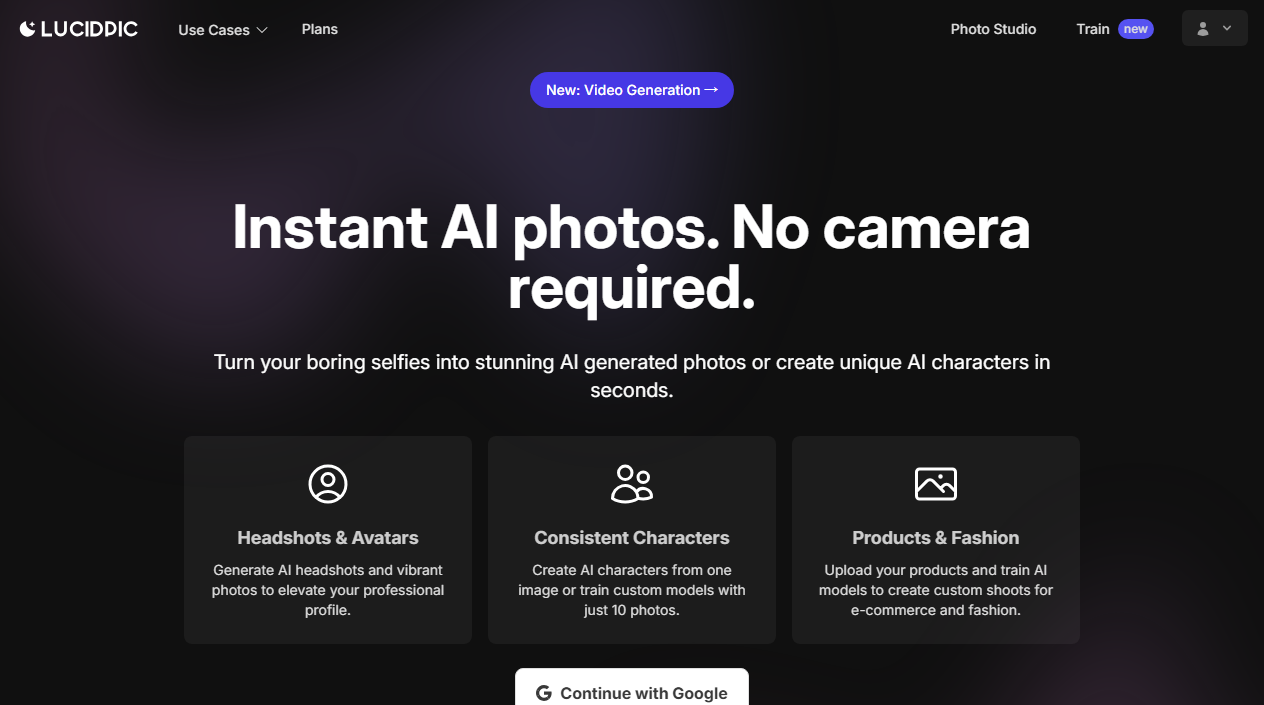Open the Plans page

point(320,29)
